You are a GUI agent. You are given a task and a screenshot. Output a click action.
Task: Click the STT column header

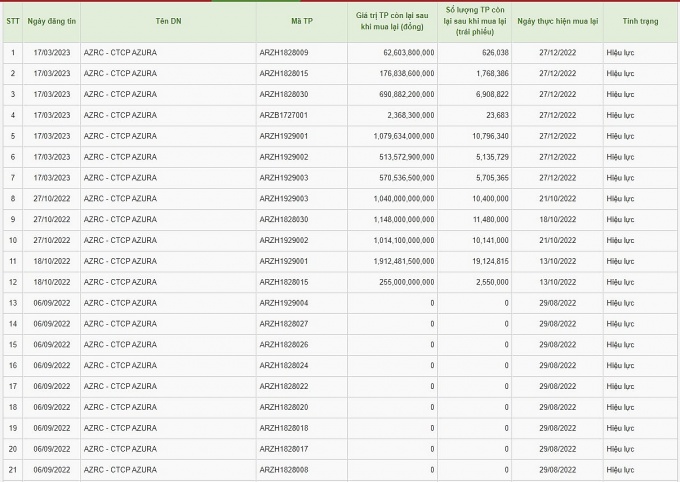[12, 20]
